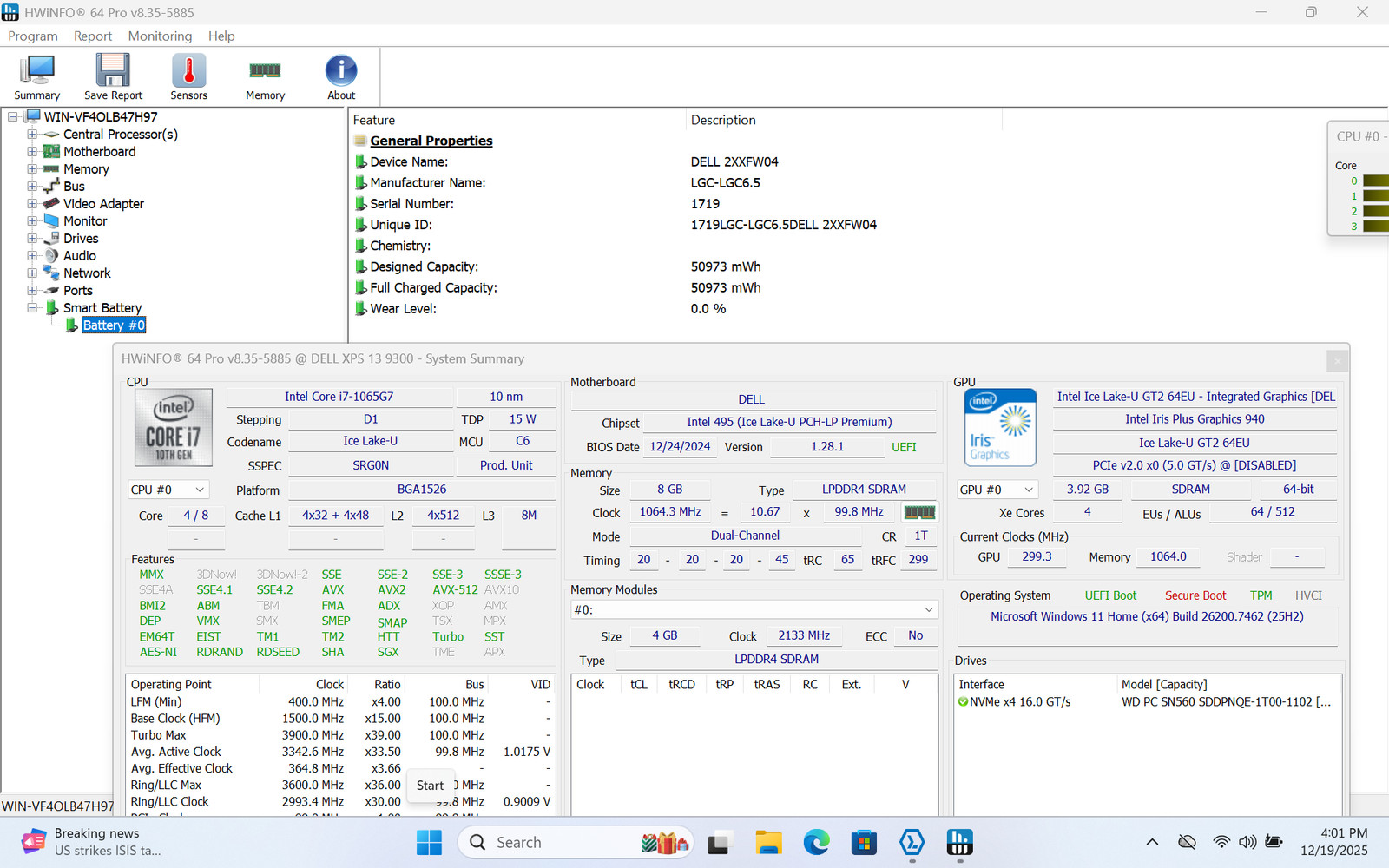Close the System Summary window

pos(1338,359)
